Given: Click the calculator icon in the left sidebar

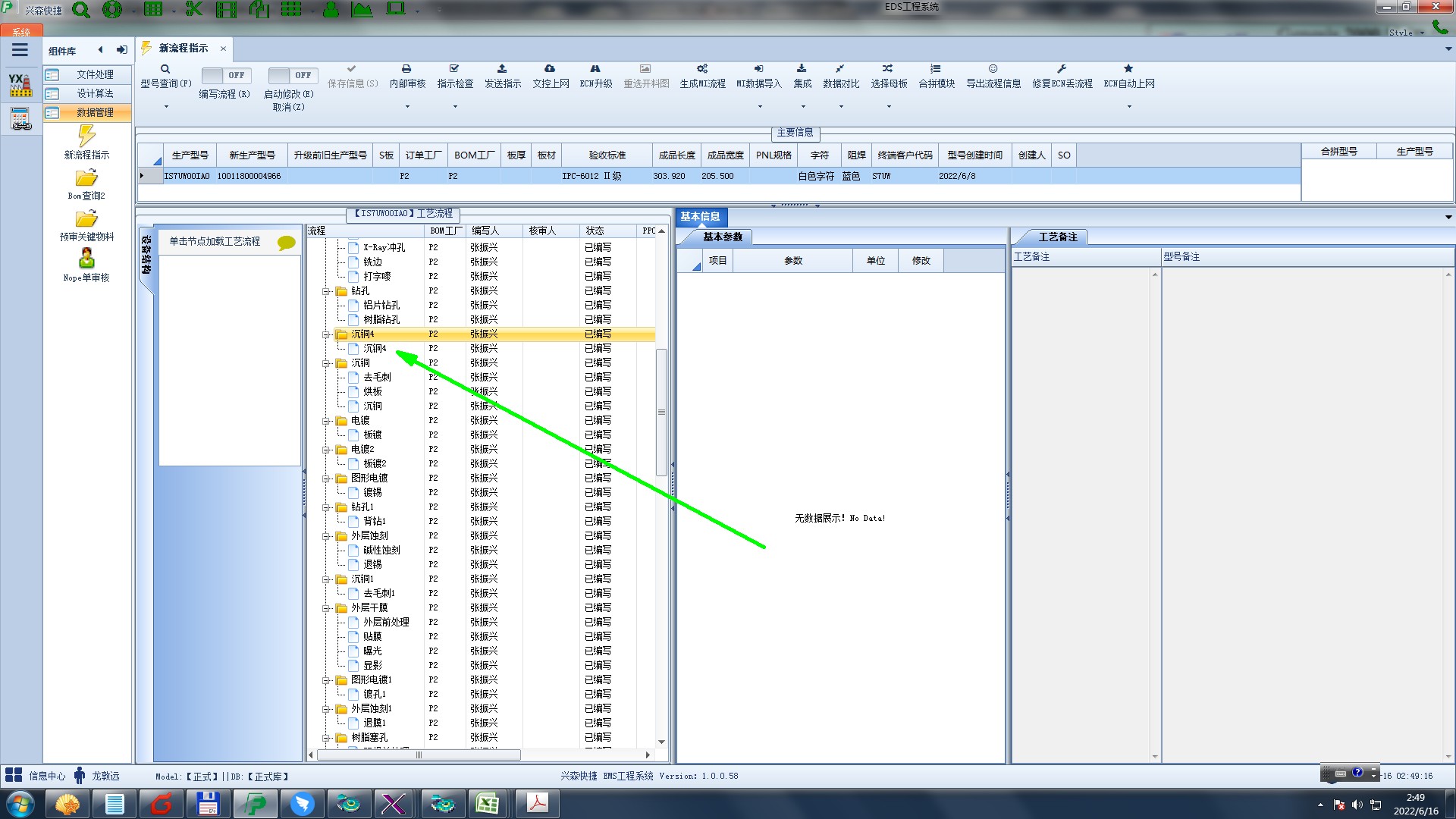Looking at the screenshot, I should pos(20,119).
